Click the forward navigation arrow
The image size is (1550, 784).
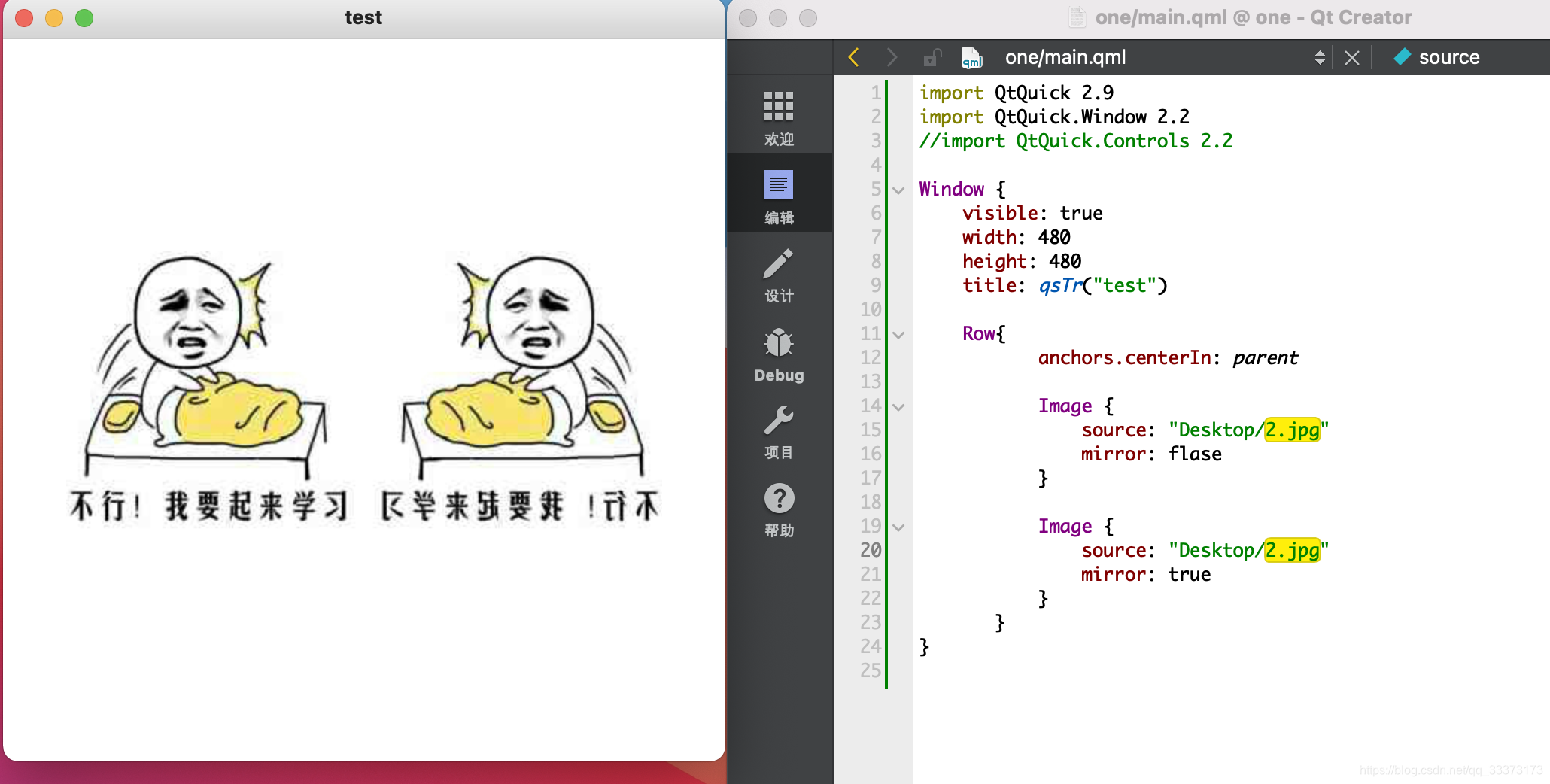pyautogui.click(x=892, y=57)
